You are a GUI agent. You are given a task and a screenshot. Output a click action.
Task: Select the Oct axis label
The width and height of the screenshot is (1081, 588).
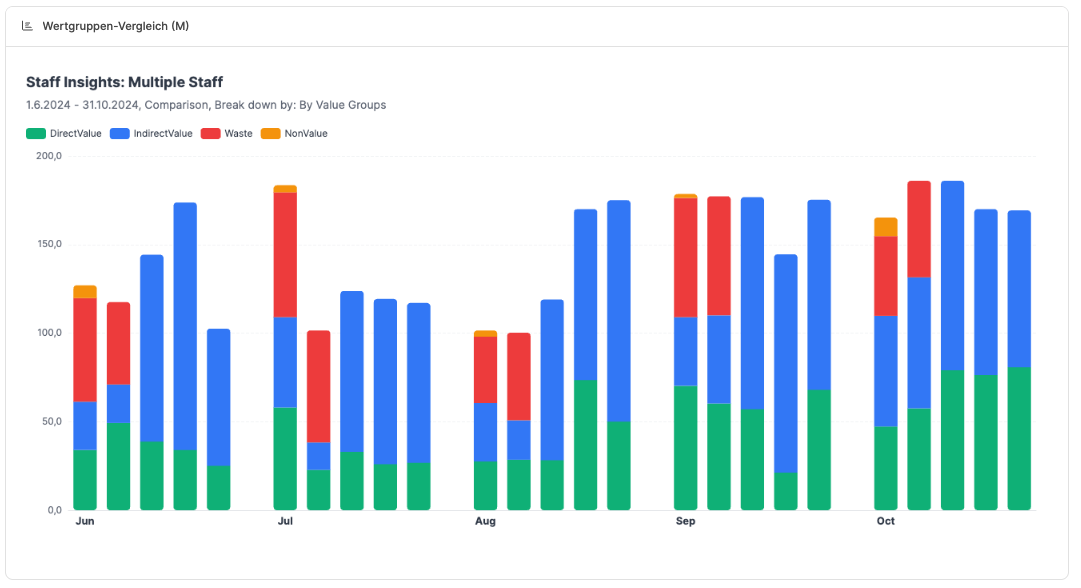click(886, 521)
